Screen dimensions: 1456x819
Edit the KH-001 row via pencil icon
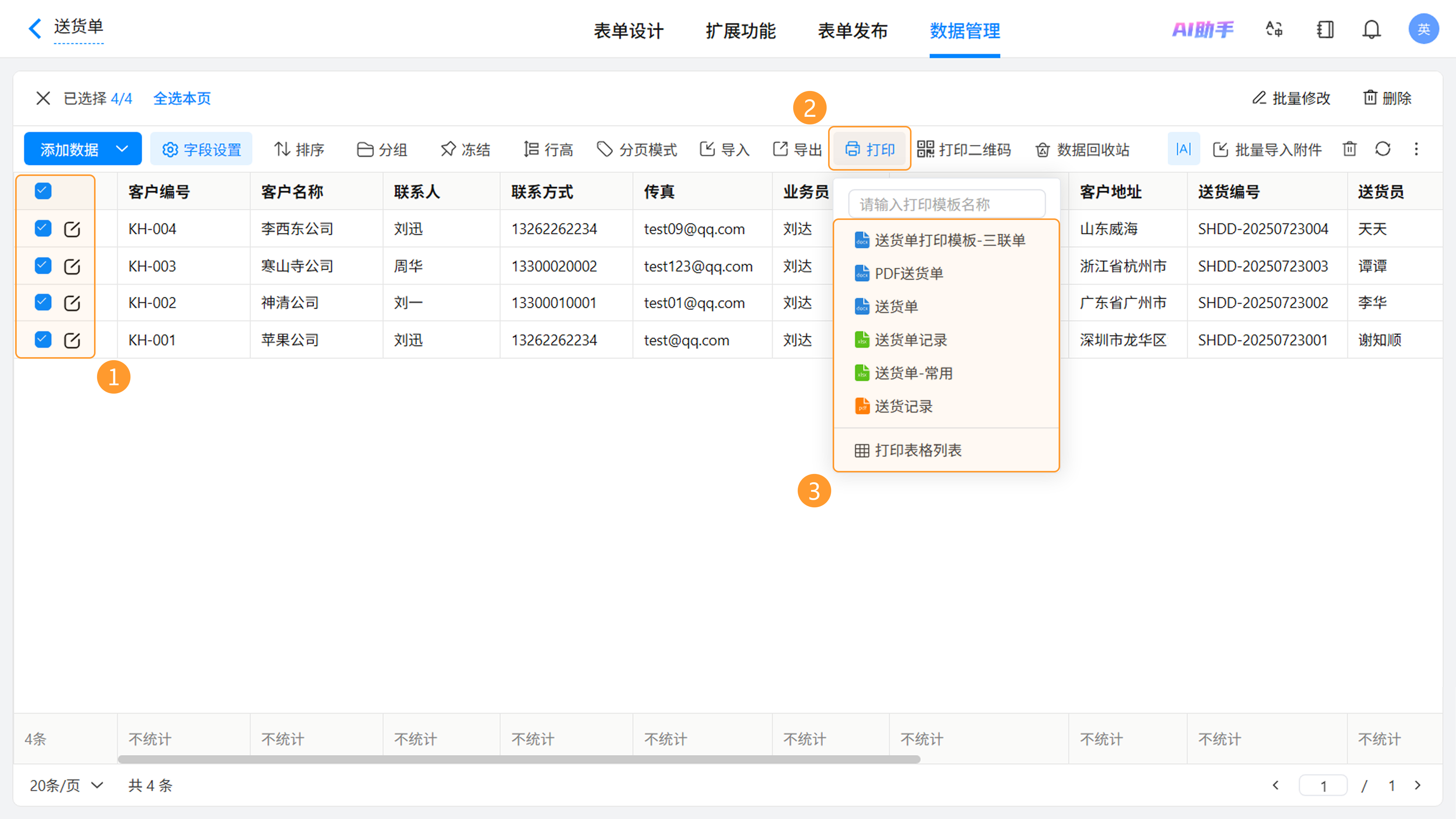[72, 340]
